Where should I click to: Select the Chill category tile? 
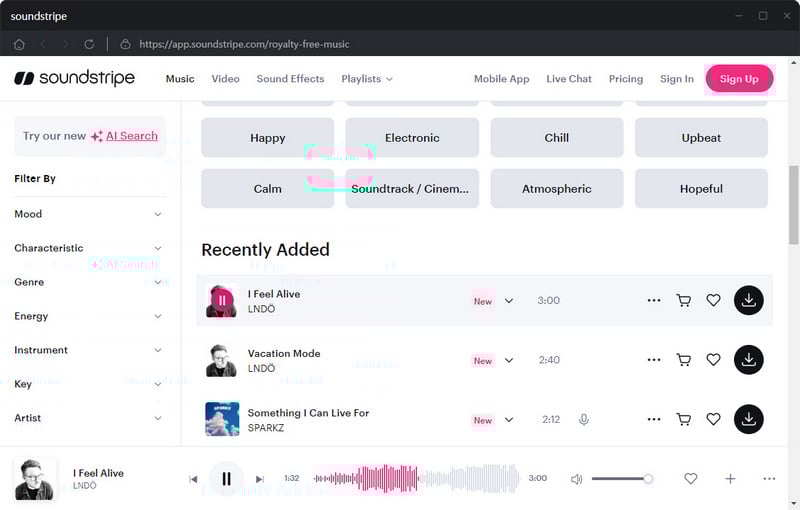tap(557, 138)
